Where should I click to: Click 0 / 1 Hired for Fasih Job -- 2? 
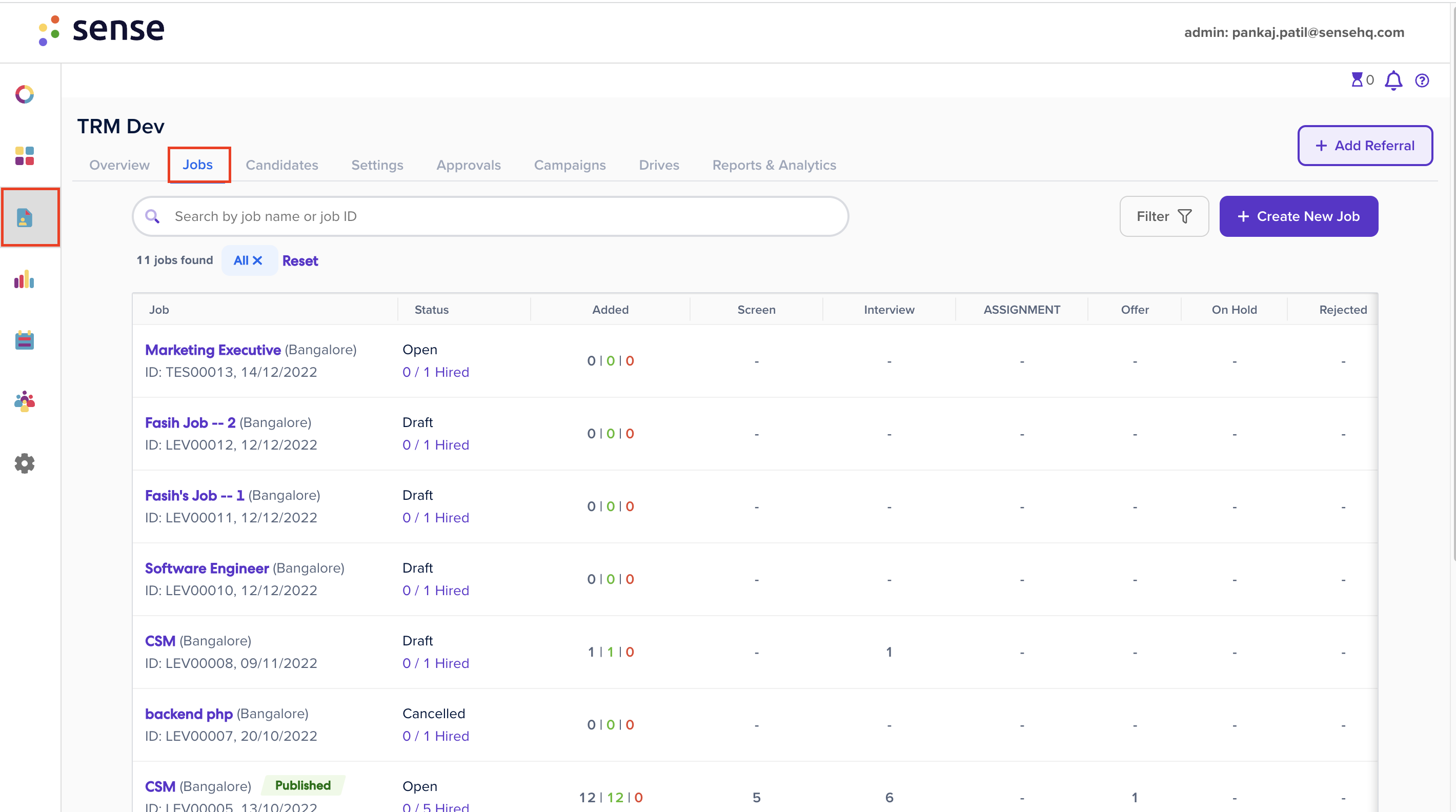coord(436,445)
